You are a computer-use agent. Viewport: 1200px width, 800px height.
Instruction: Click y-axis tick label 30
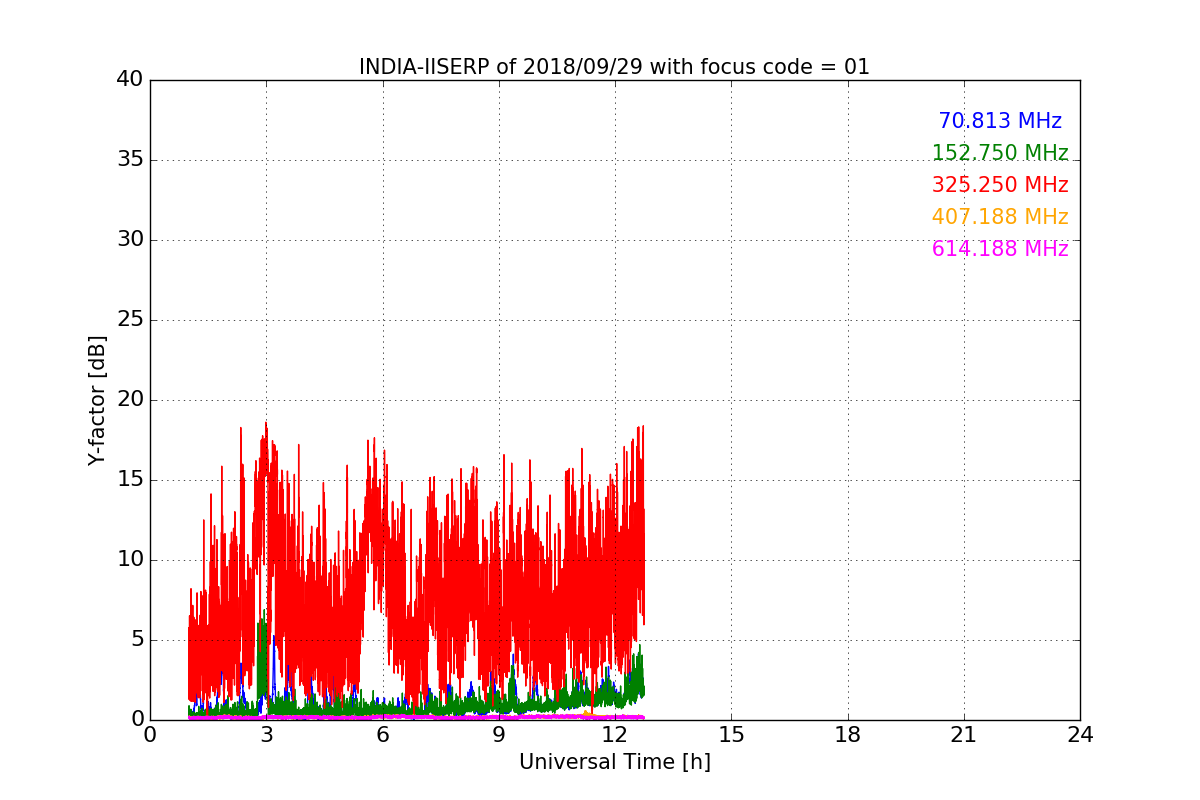pyautogui.click(x=130, y=239)
